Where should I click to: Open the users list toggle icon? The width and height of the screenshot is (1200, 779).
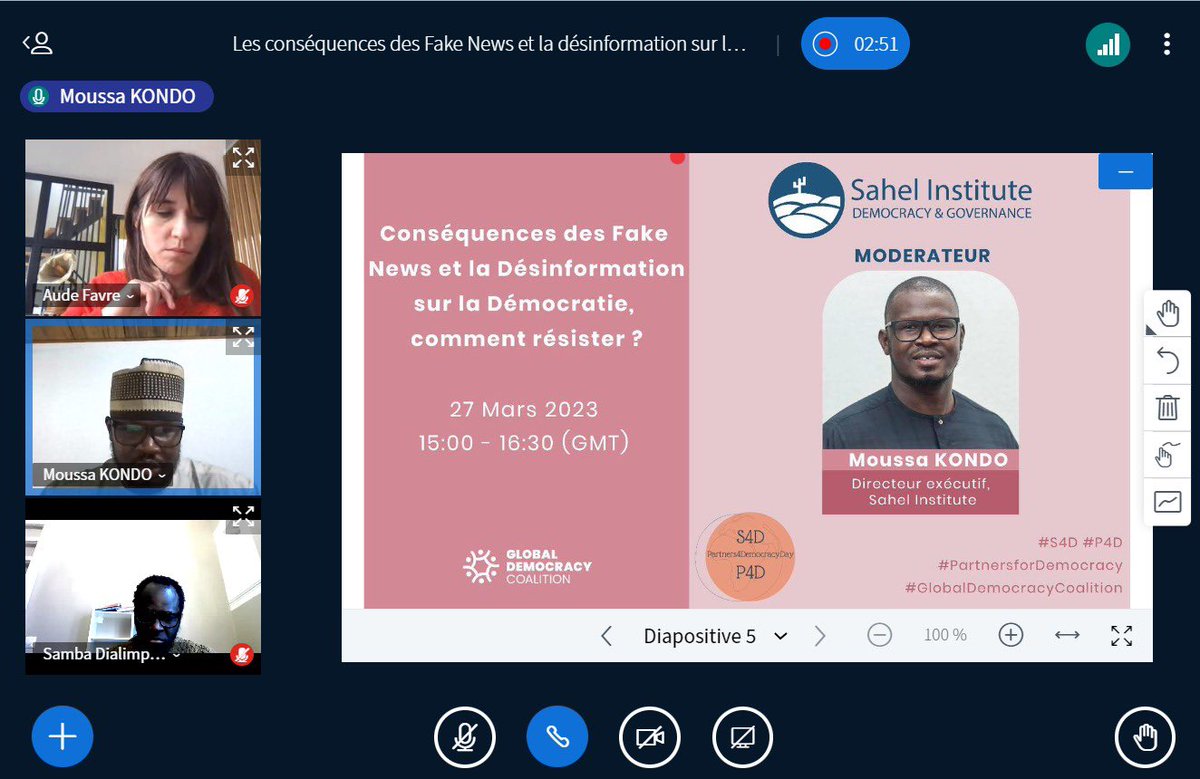click(x=37, y=44)
